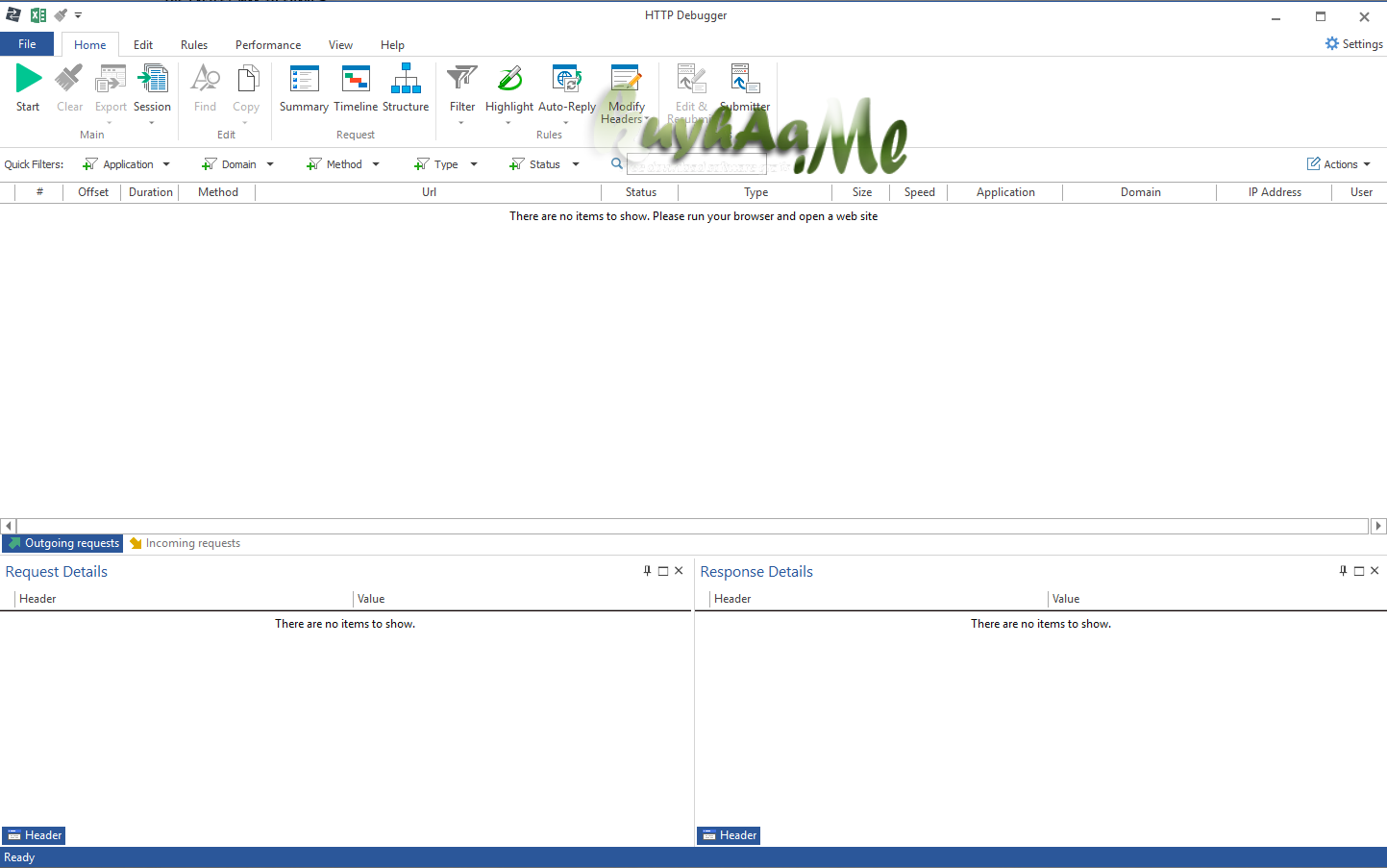Click the horizontal scrollbar track
The height and width of the screenshot is (868, 1387).
click(x=692, y=526)
